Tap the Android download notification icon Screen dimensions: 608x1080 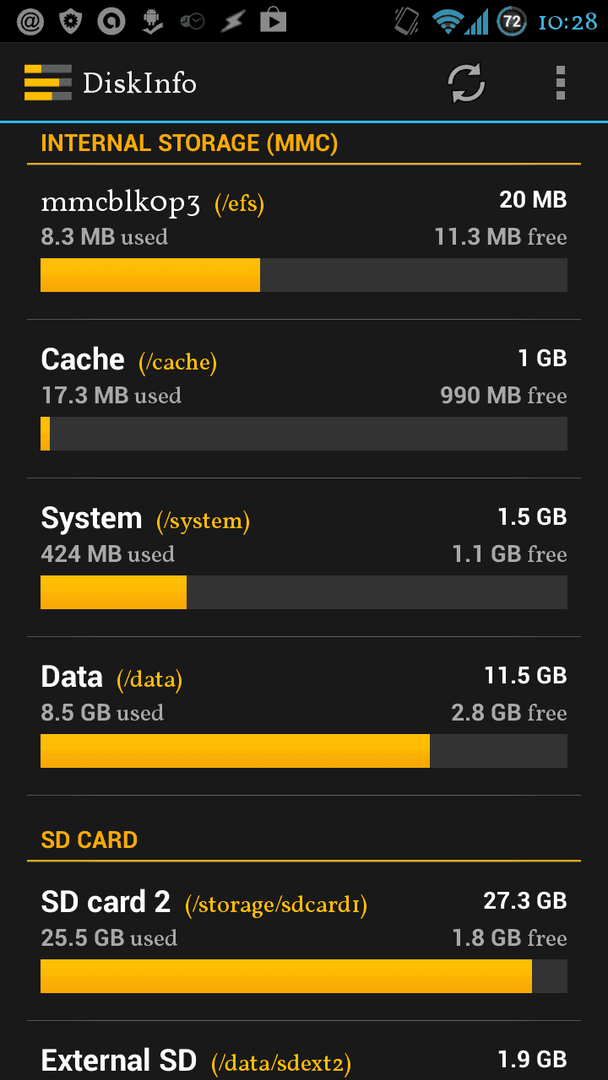(151, 22)
